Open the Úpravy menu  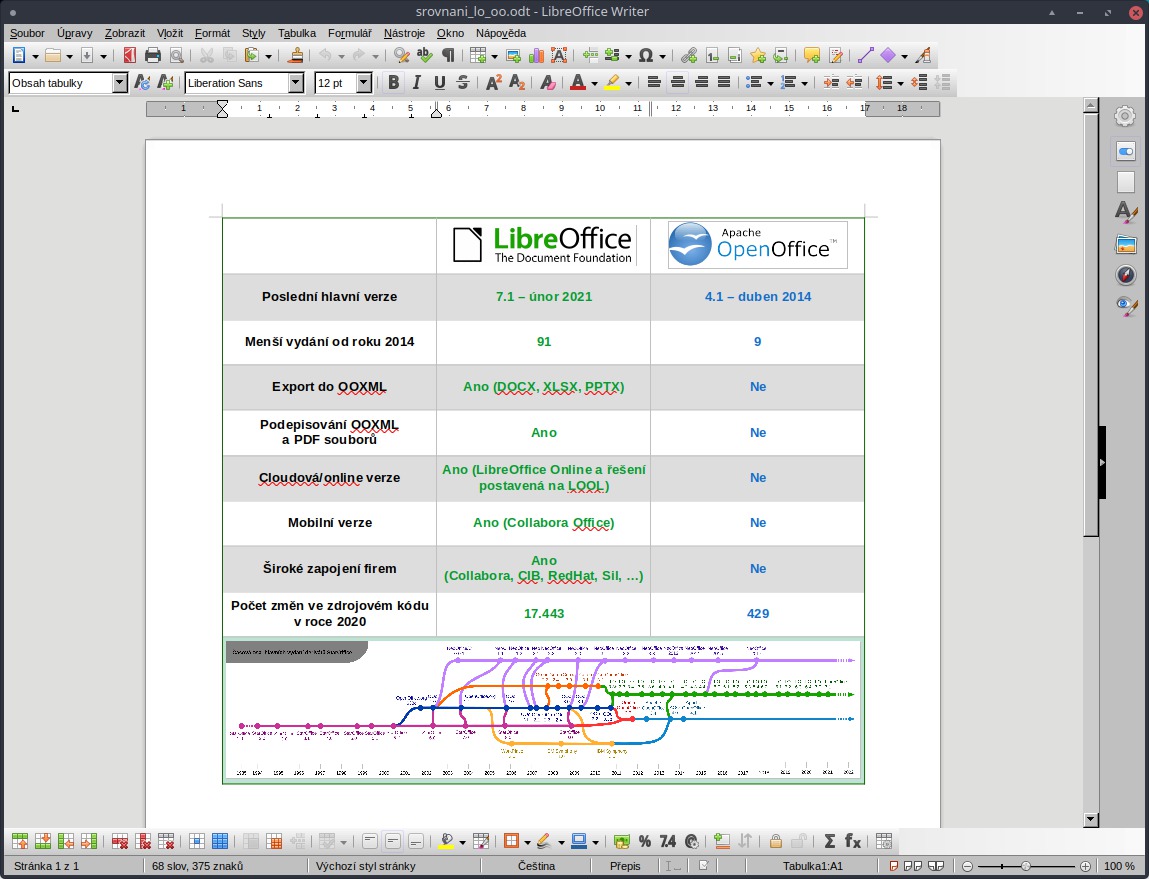75,33
